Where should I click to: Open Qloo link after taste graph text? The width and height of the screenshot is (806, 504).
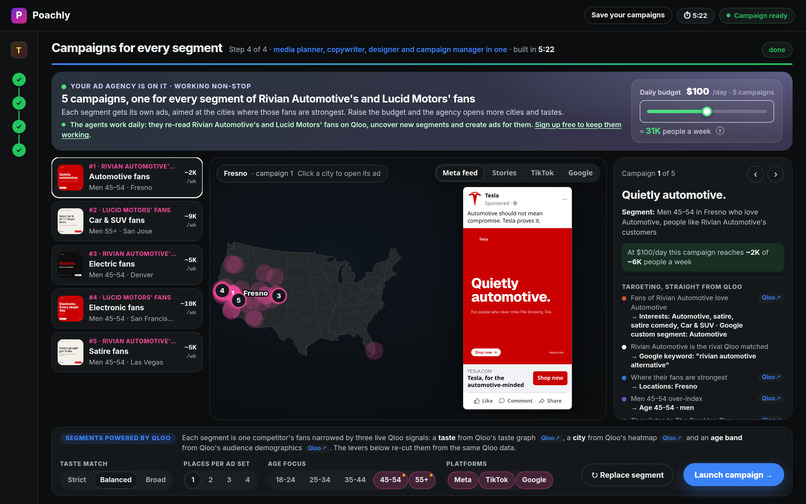[x=550, y=438]
